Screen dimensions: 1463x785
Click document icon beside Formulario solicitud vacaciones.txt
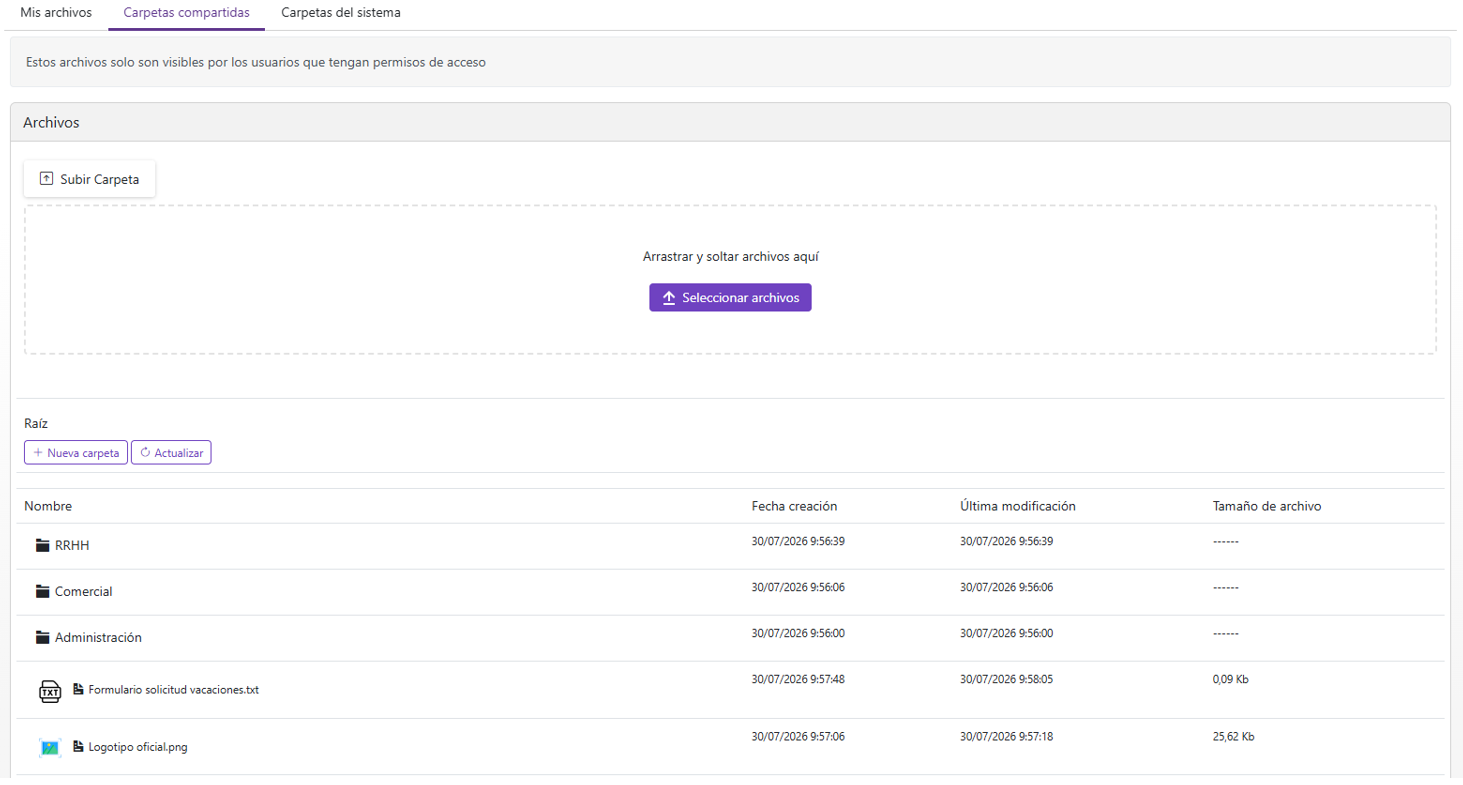pyautogui.click(x=78, y=689)
